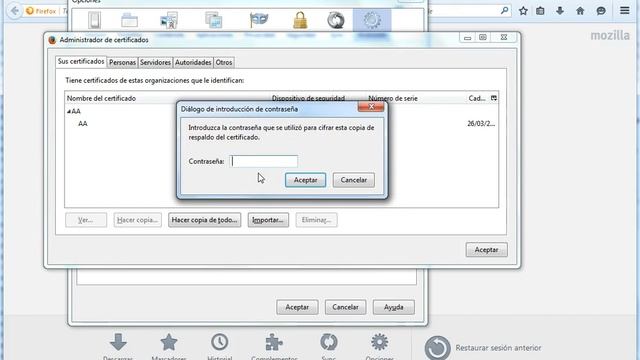The width and height of the screenshot is (640, 360).
Task: Go to home page via house icon
Action: pyautogui.click(x=580, y=11)
